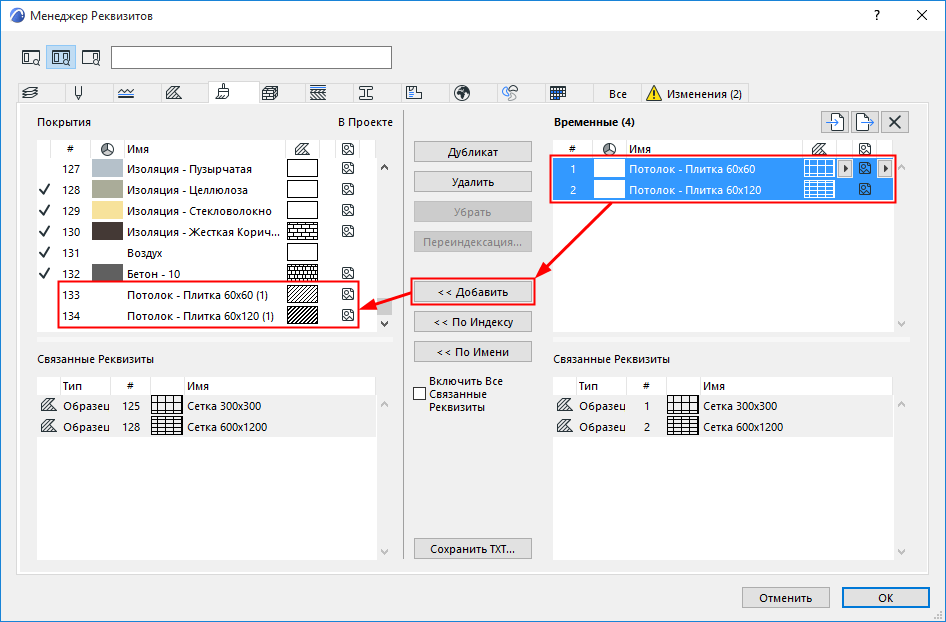Switch to the Изменения (2) tab

[x=694, y=94]
